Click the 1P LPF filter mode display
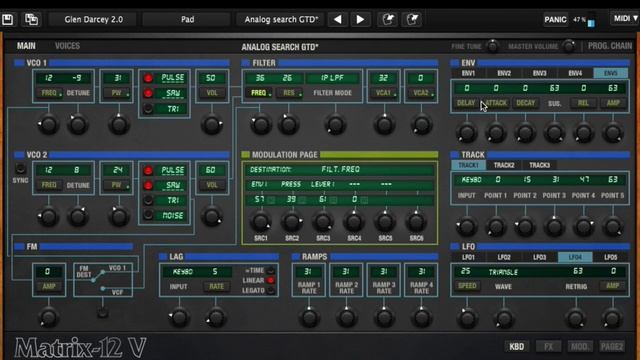 (333, 78)
